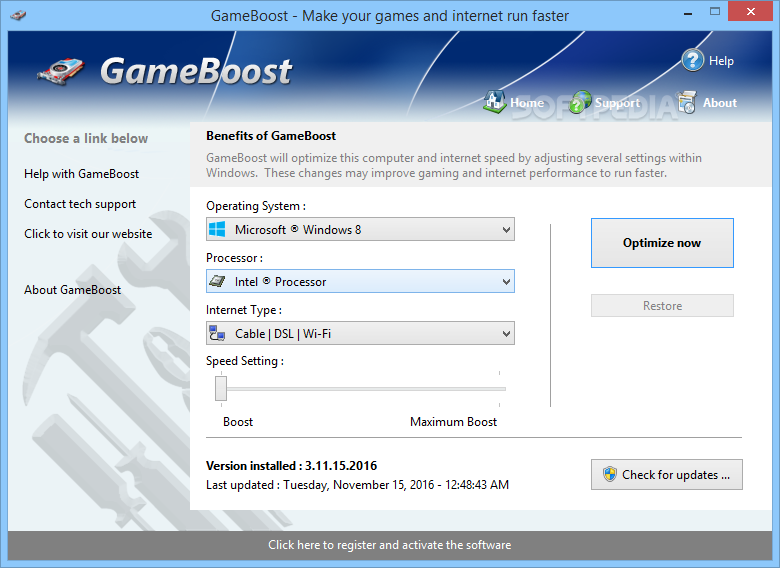Click the title bar app icon
This screenshot has height=568, width=780.
(x=18, y=15)
